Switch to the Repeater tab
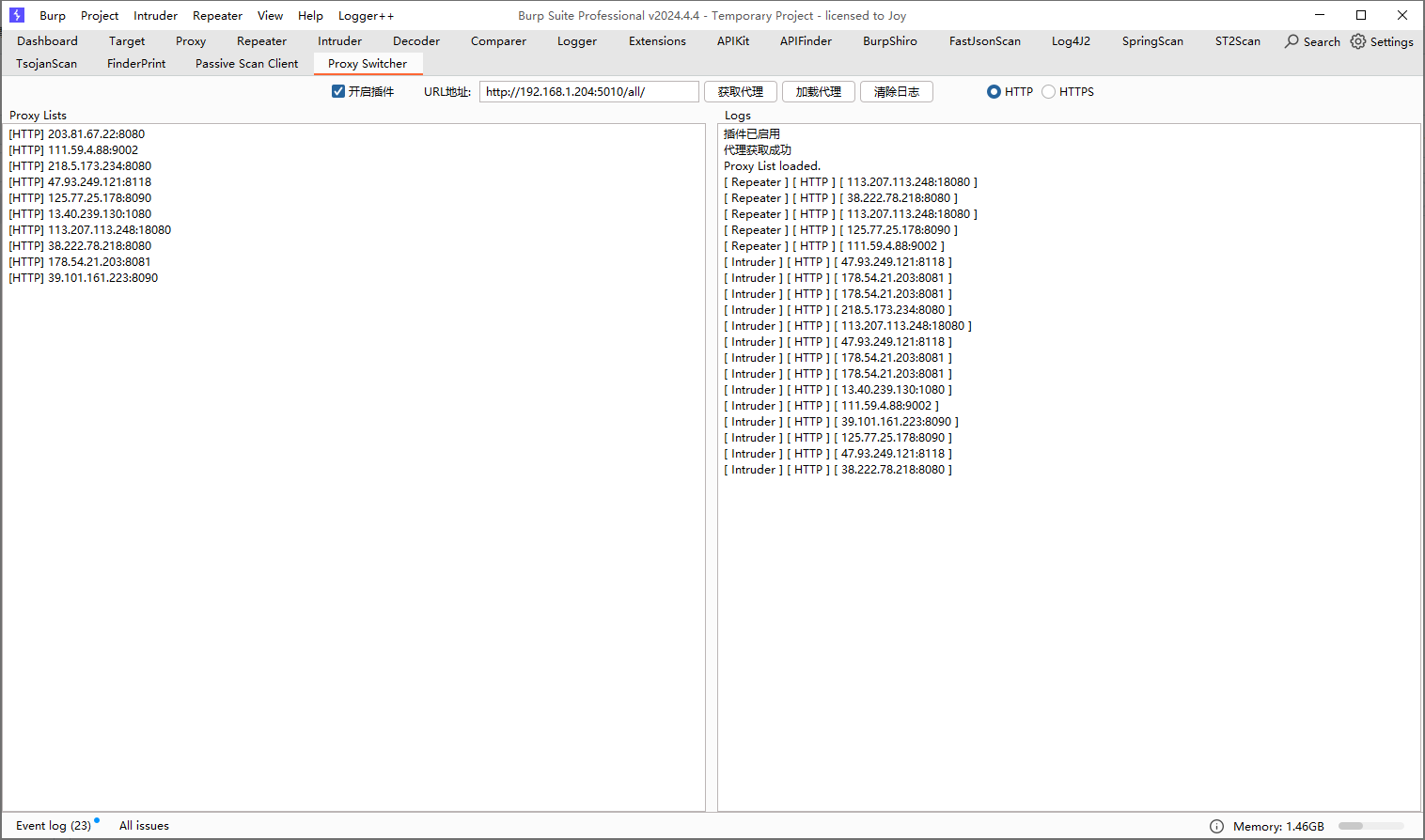The width and height of the screenshot is (1425, 840). point(261,41)
